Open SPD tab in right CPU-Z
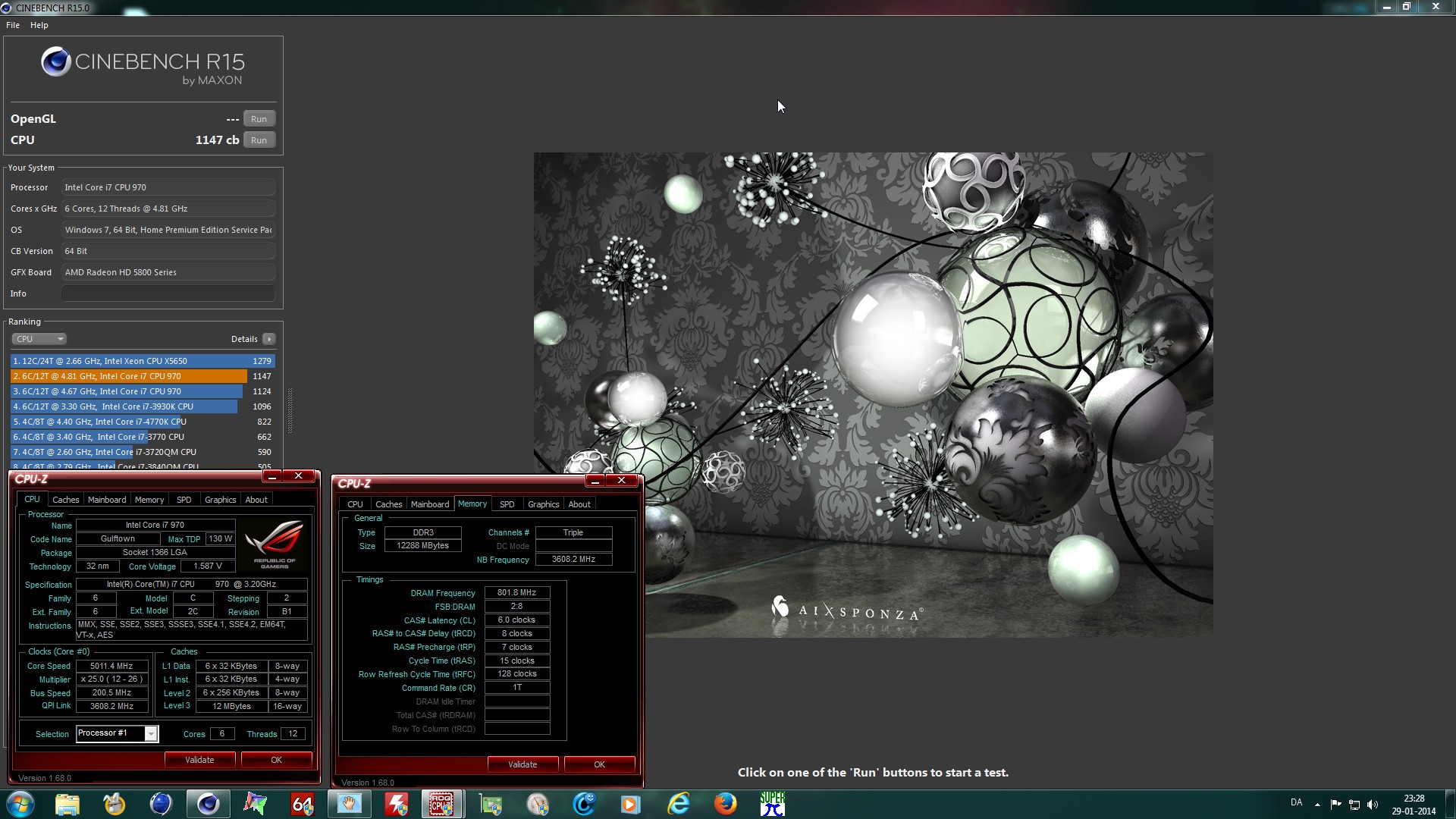The height and width of the screenshot is (819, 1456). pyautogui.click(x=507, y=504)
